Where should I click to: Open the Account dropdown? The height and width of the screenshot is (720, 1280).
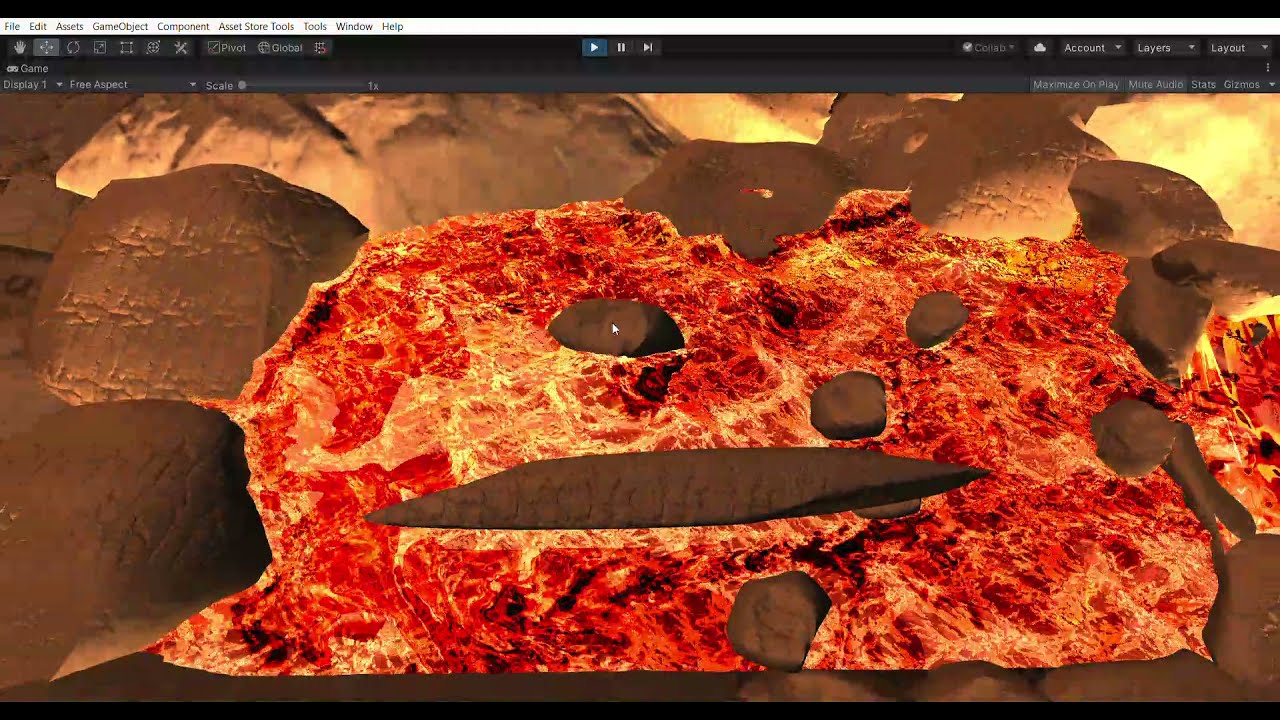1092,47
